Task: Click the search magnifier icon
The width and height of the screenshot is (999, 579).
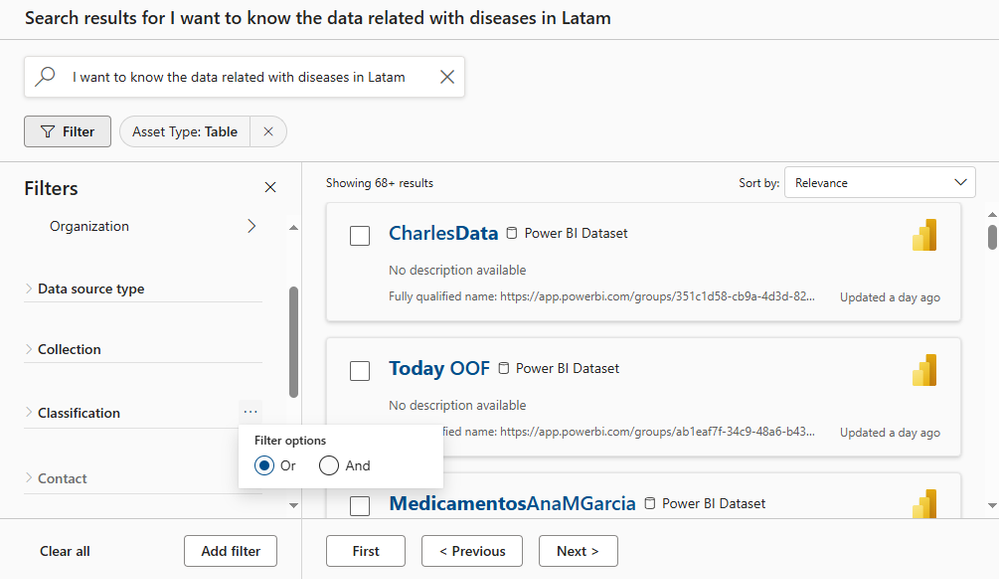Action: coord(45,77)
